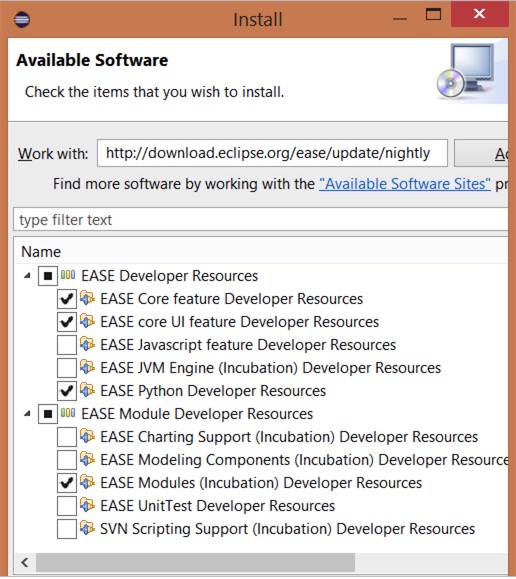Select 'EASE Core feature Developer Resources' text
Screen dimensions: 516x579
point(232,299)
